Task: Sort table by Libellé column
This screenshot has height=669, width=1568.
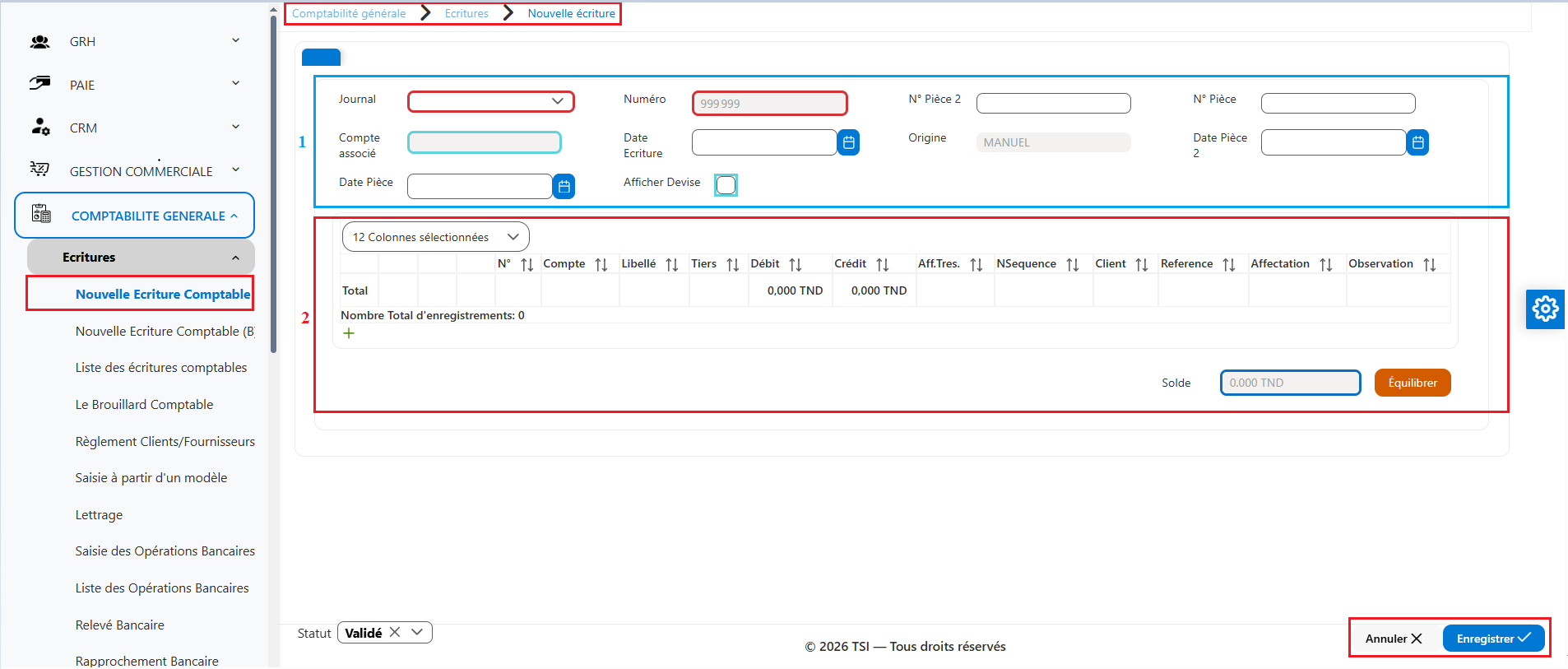Action: 672,265
